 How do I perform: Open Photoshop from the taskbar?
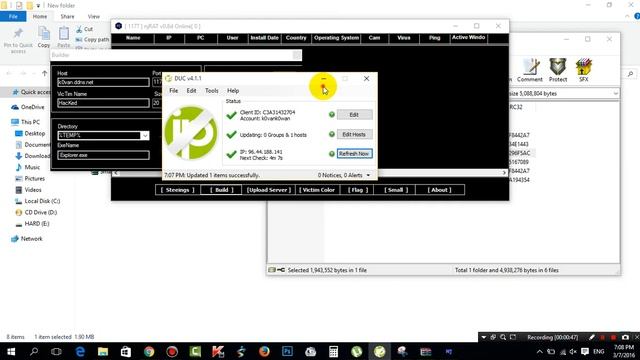287,351
